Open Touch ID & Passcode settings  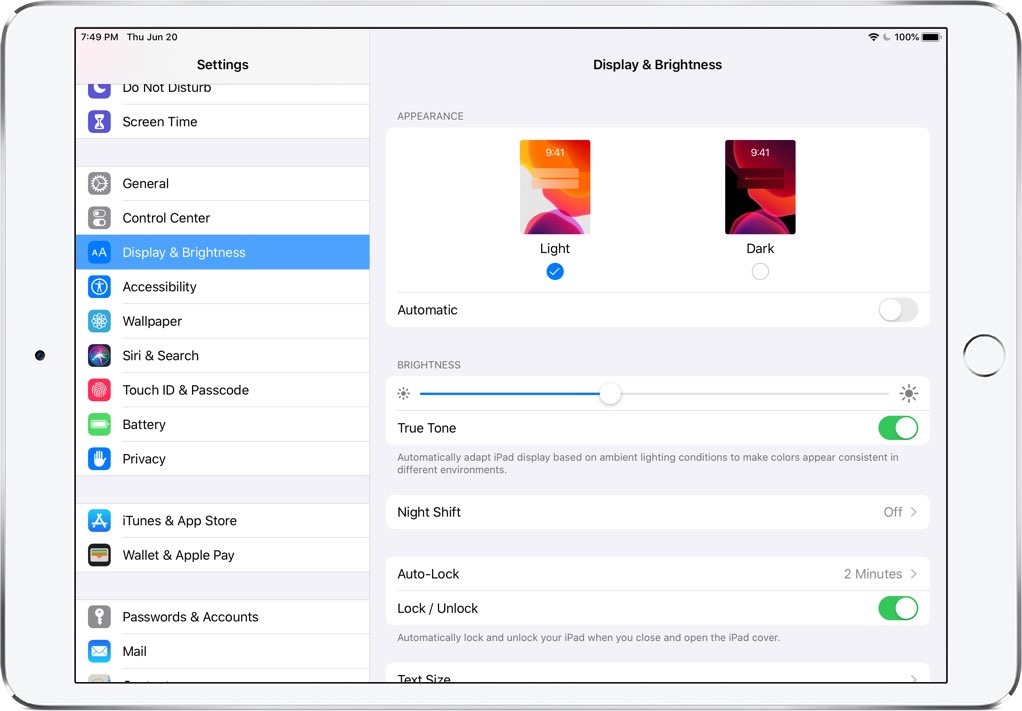coord(222,390)
